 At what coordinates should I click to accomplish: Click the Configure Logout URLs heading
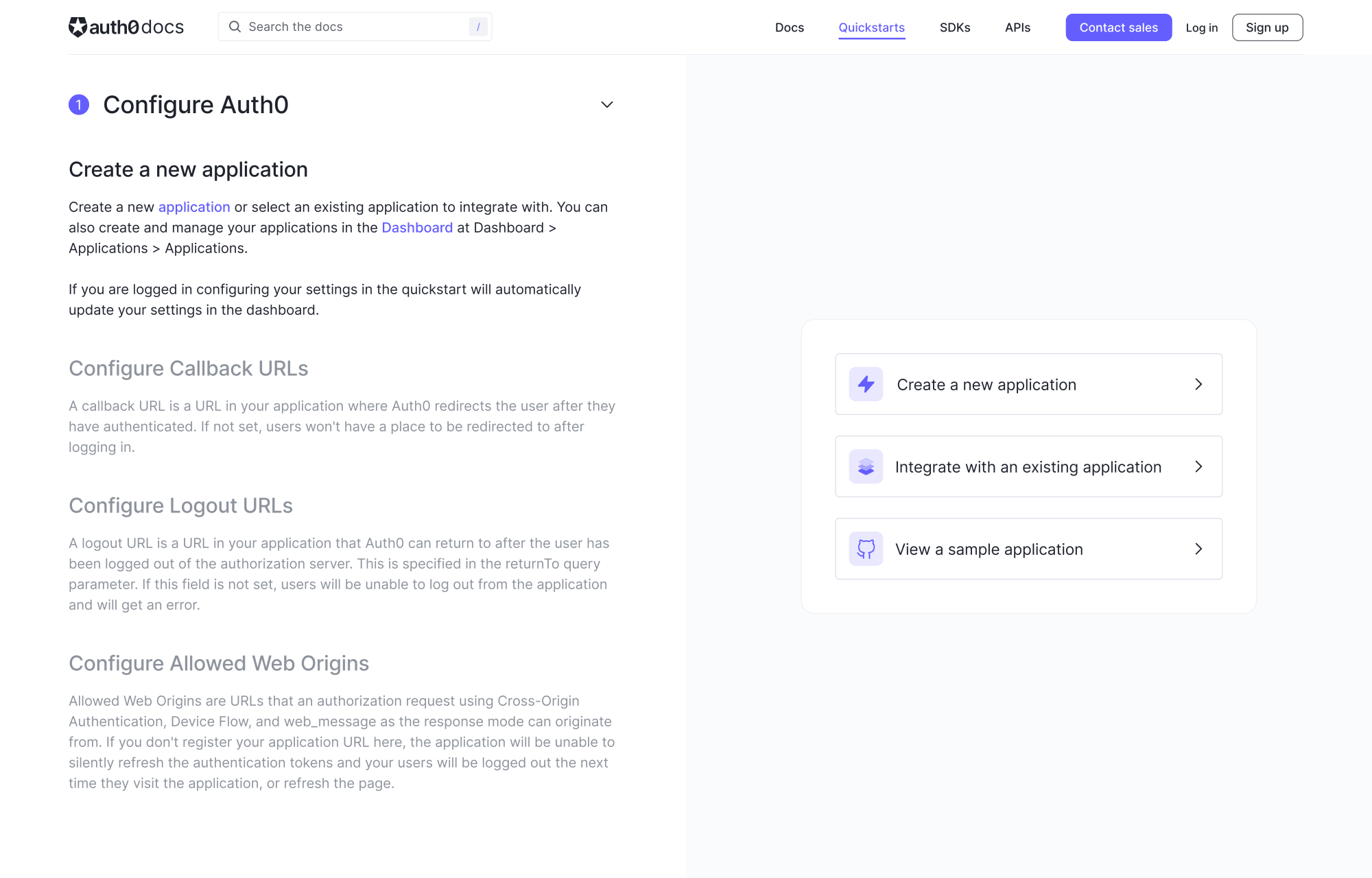tap(180, 506)
